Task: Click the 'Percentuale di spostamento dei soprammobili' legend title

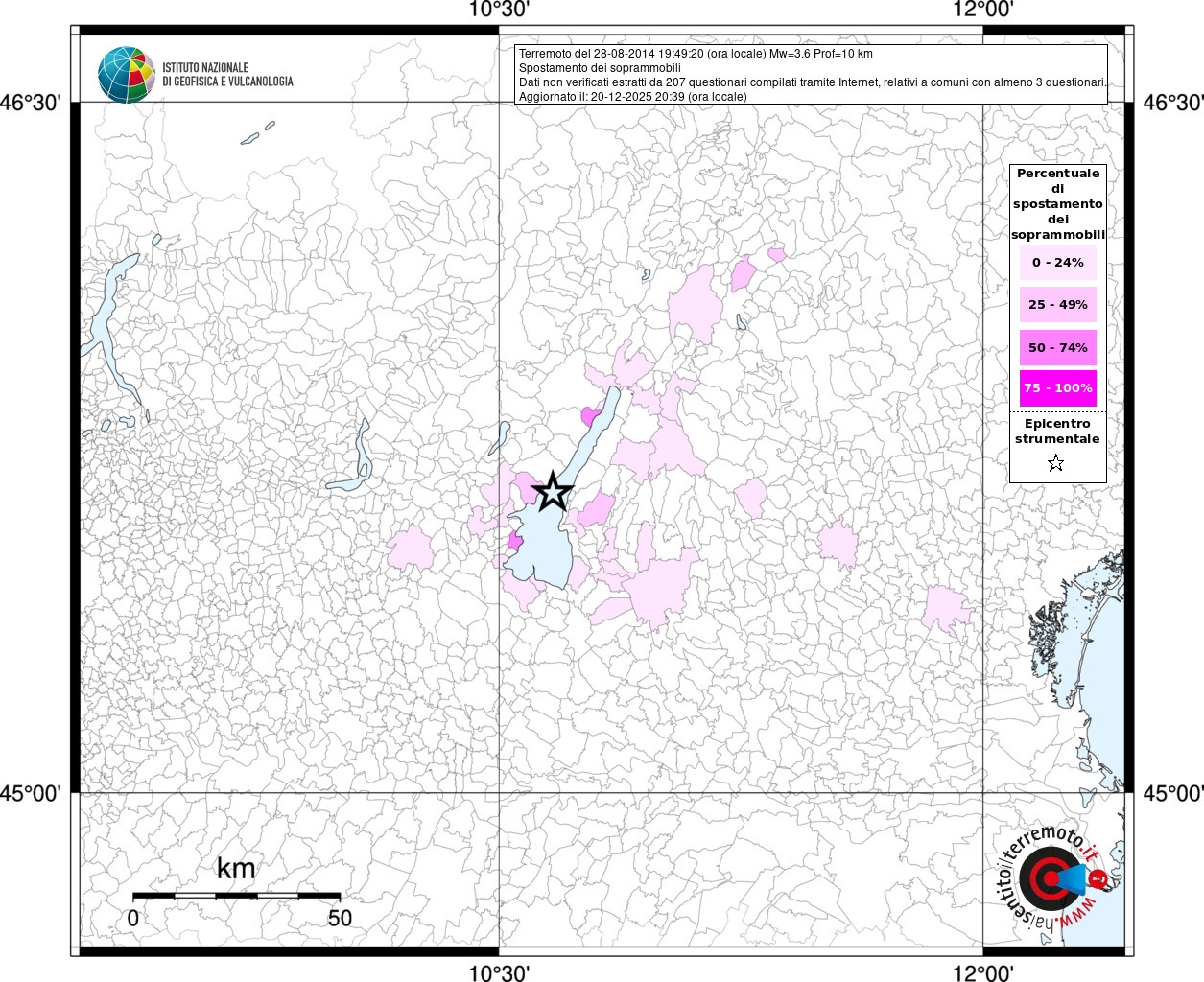Action: coord(1058,204)
